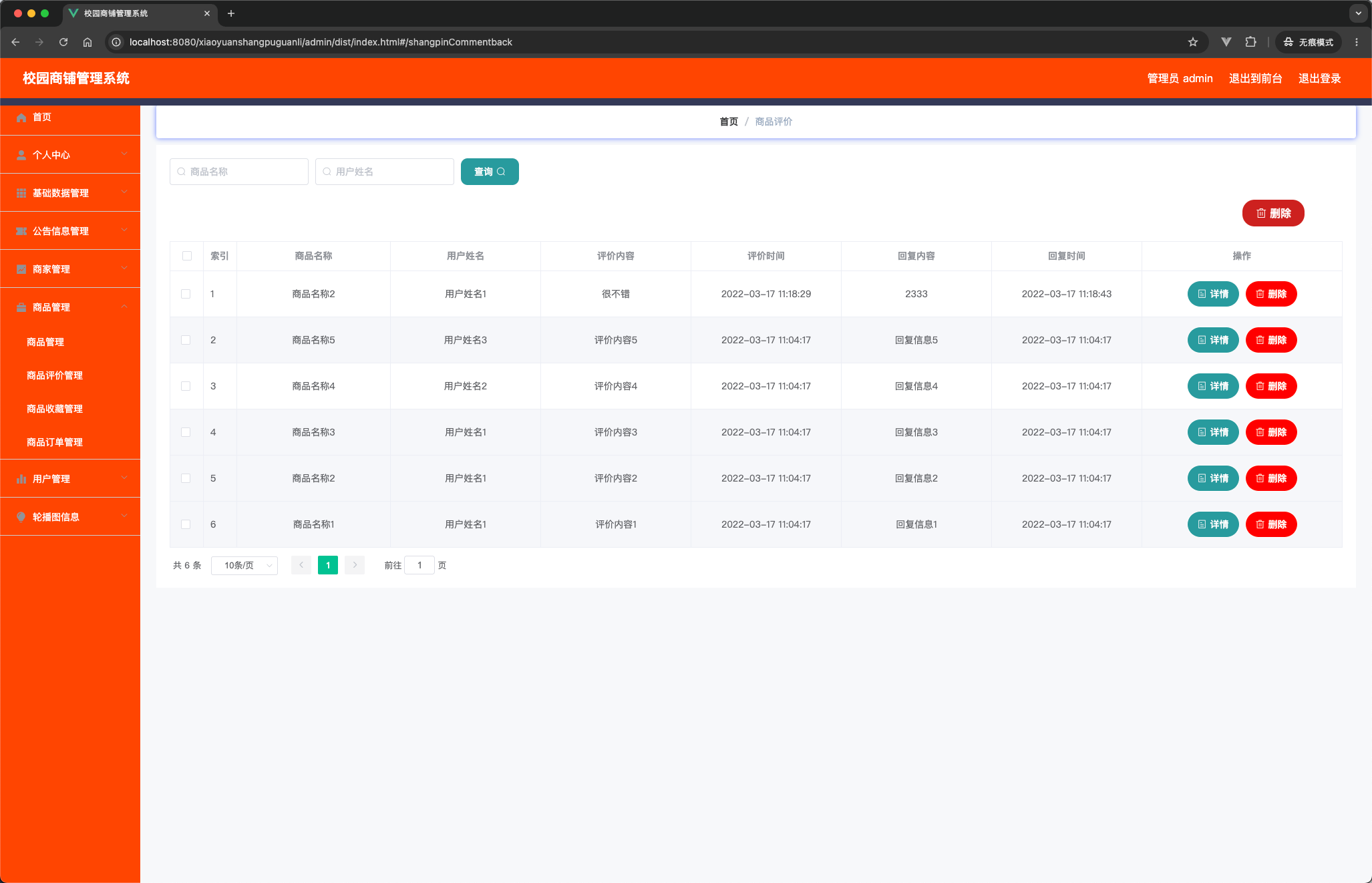1372x883 pixels.
Task: Collapse the 商品管理 menu chevron
Action: pyautogui.click(x=124, y=307)
